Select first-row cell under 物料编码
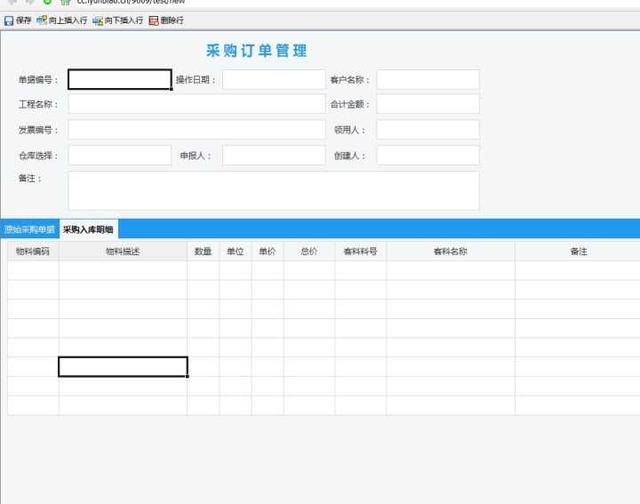Viewport: 640px width, 504px height. click(33, 271)
